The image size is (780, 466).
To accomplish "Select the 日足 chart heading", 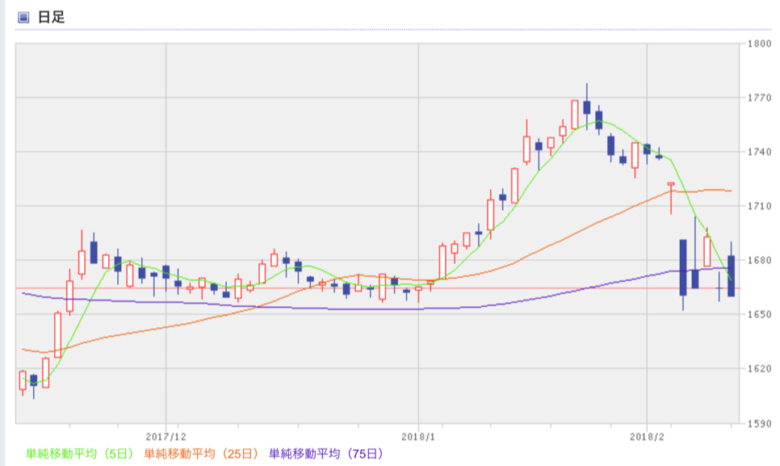I will click(51, 17).
